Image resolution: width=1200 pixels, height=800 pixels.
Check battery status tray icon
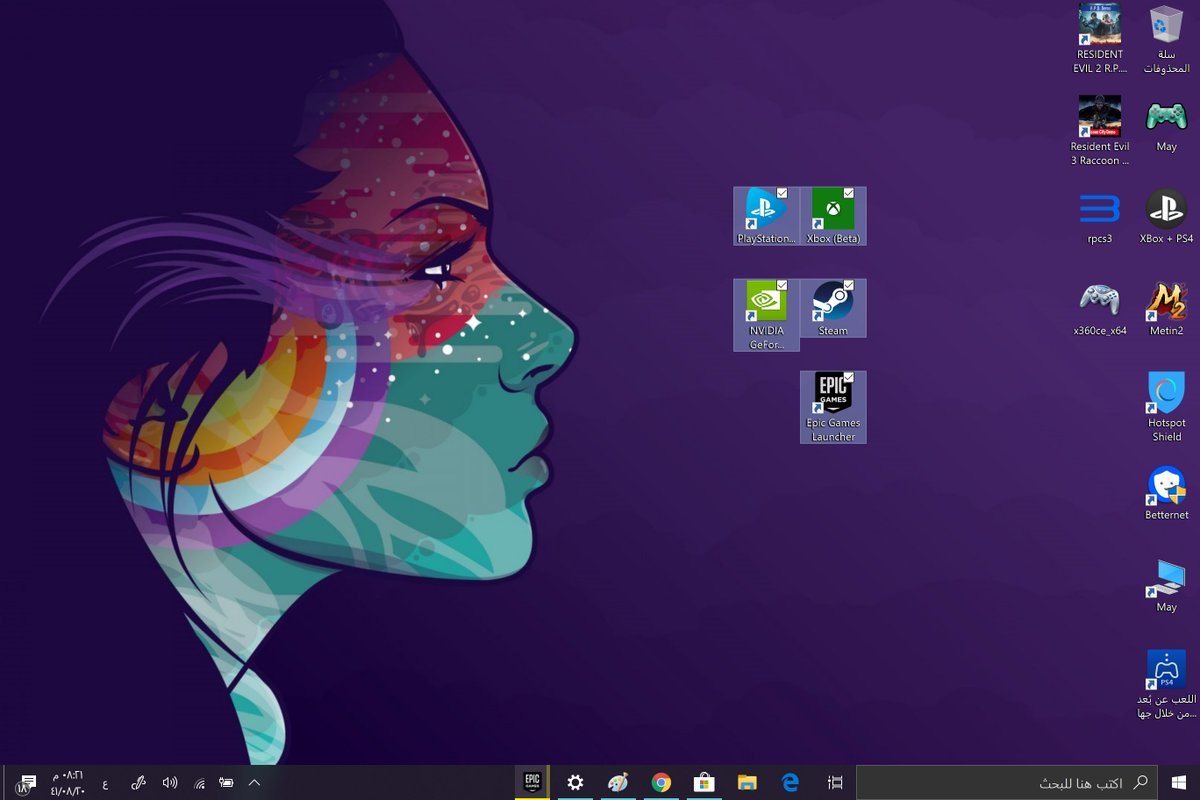coord(226,782)
